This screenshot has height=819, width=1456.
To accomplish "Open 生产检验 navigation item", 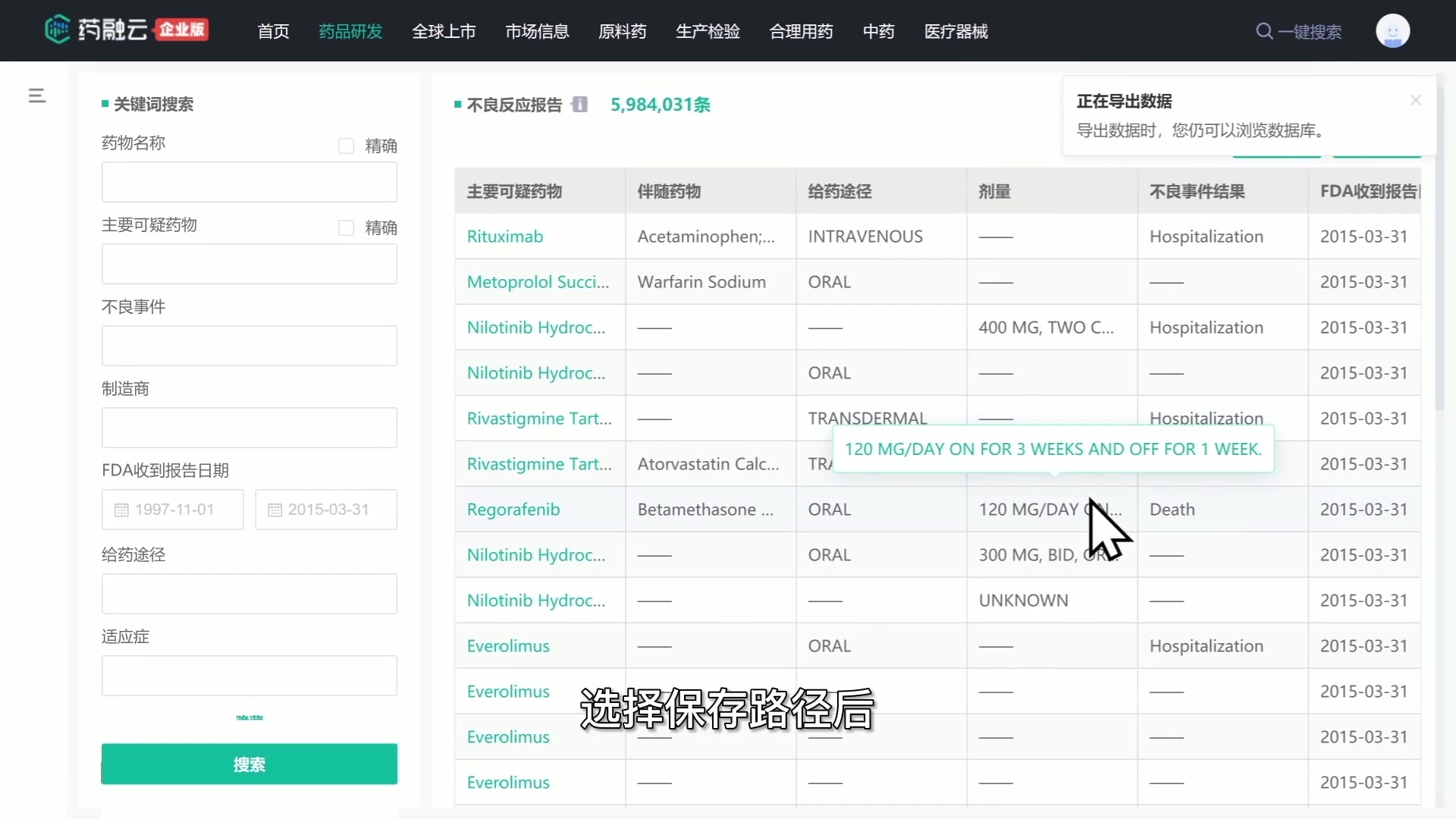I will [708, 31].
